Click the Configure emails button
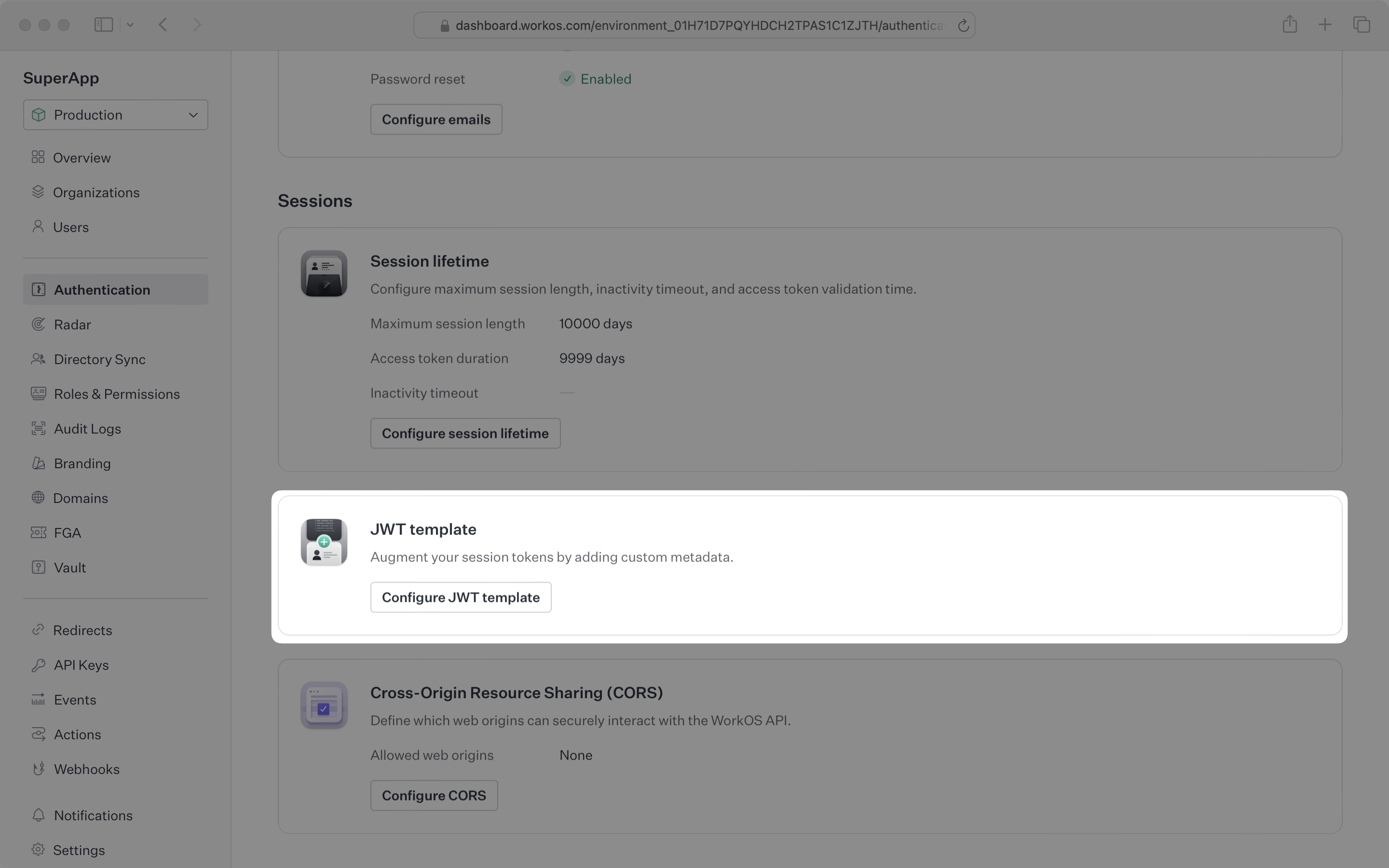The height and width of the screenshot is (868, 1389). tap(436, 119)
